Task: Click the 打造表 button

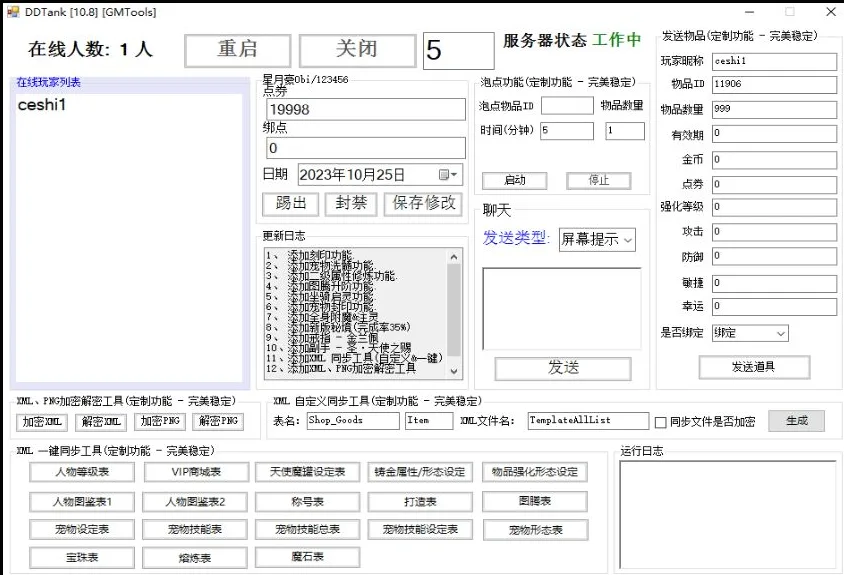Action: click(x=420, y=502)
